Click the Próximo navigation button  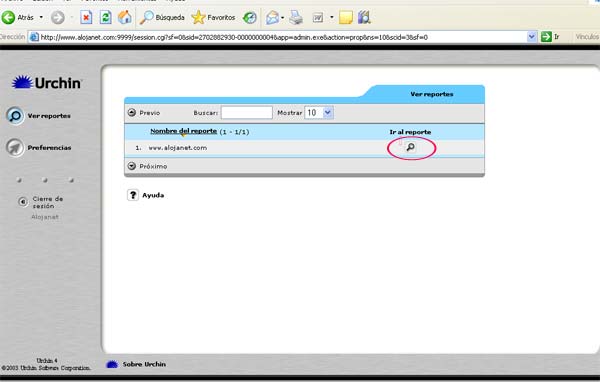(x=147, y=166)
